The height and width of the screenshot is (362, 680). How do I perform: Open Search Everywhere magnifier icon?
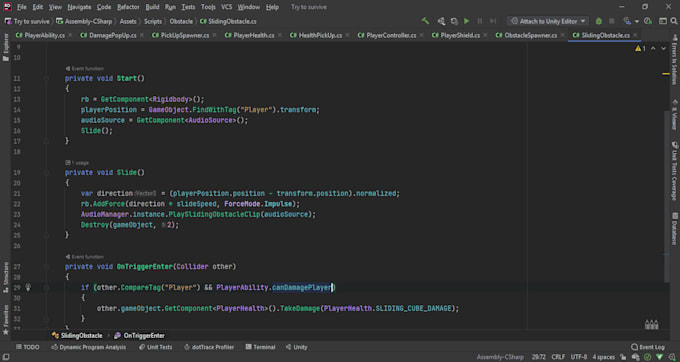[x=674, y=21]
